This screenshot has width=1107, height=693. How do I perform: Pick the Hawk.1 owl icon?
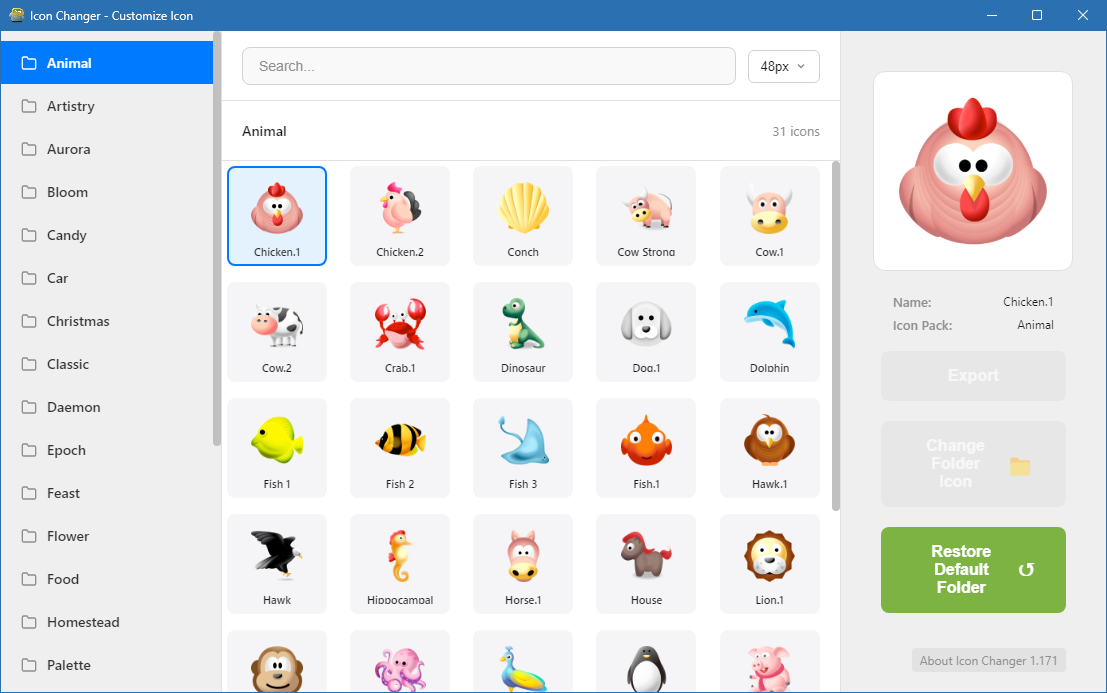pos(770,448)
